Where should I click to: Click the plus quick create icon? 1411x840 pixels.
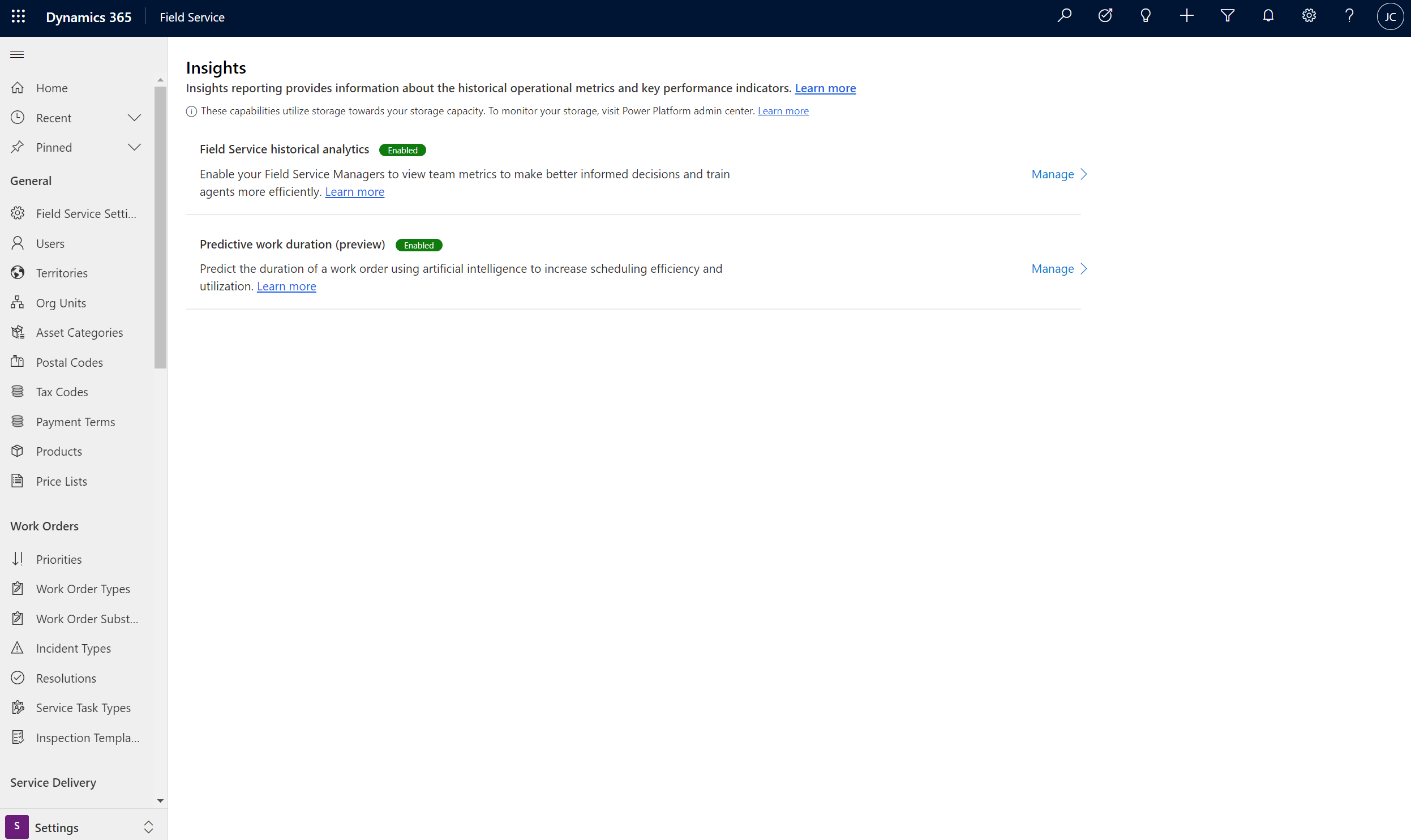pos(1186,16)
